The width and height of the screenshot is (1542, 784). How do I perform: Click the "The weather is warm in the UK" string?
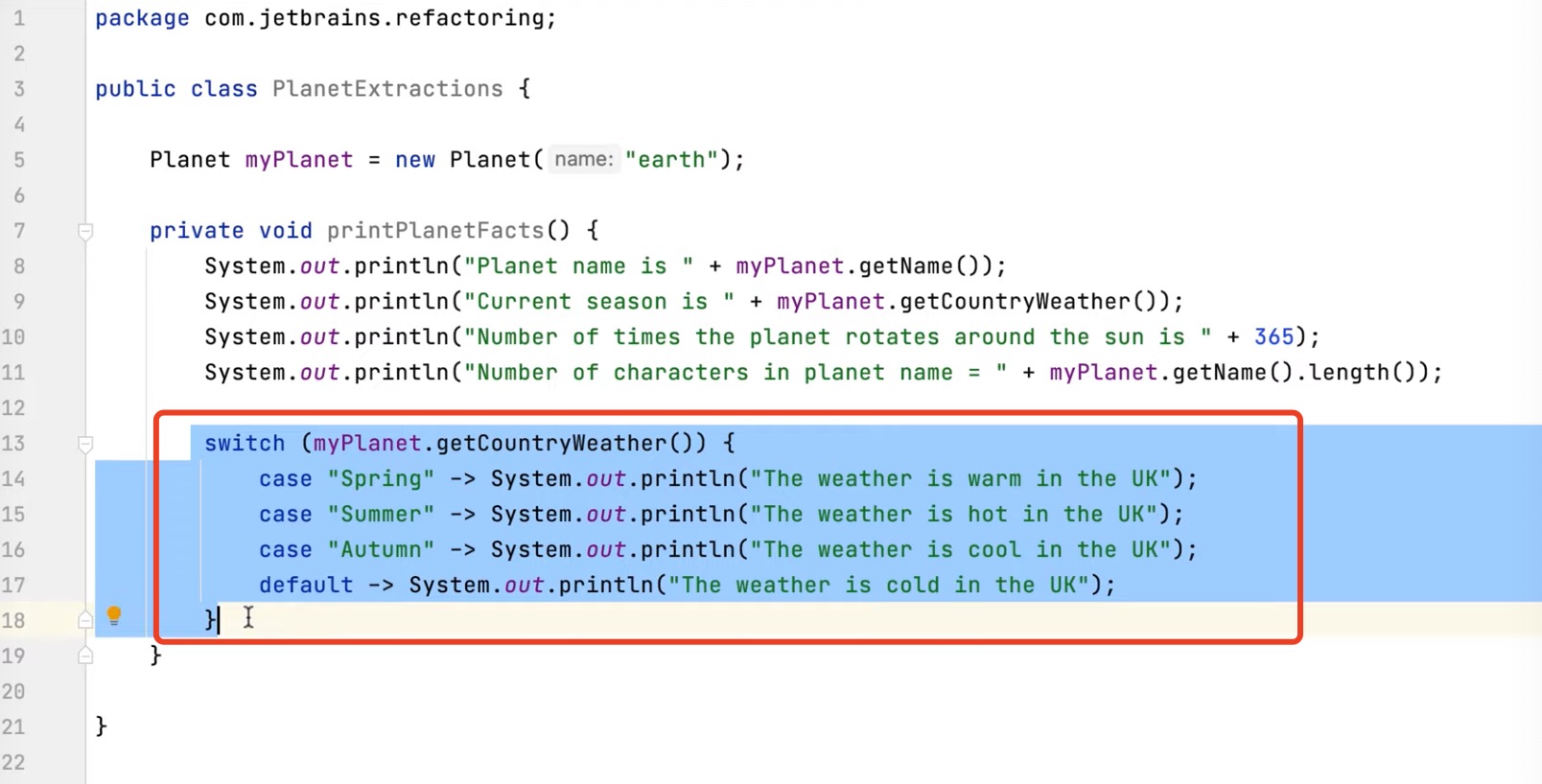click(962, 479)
